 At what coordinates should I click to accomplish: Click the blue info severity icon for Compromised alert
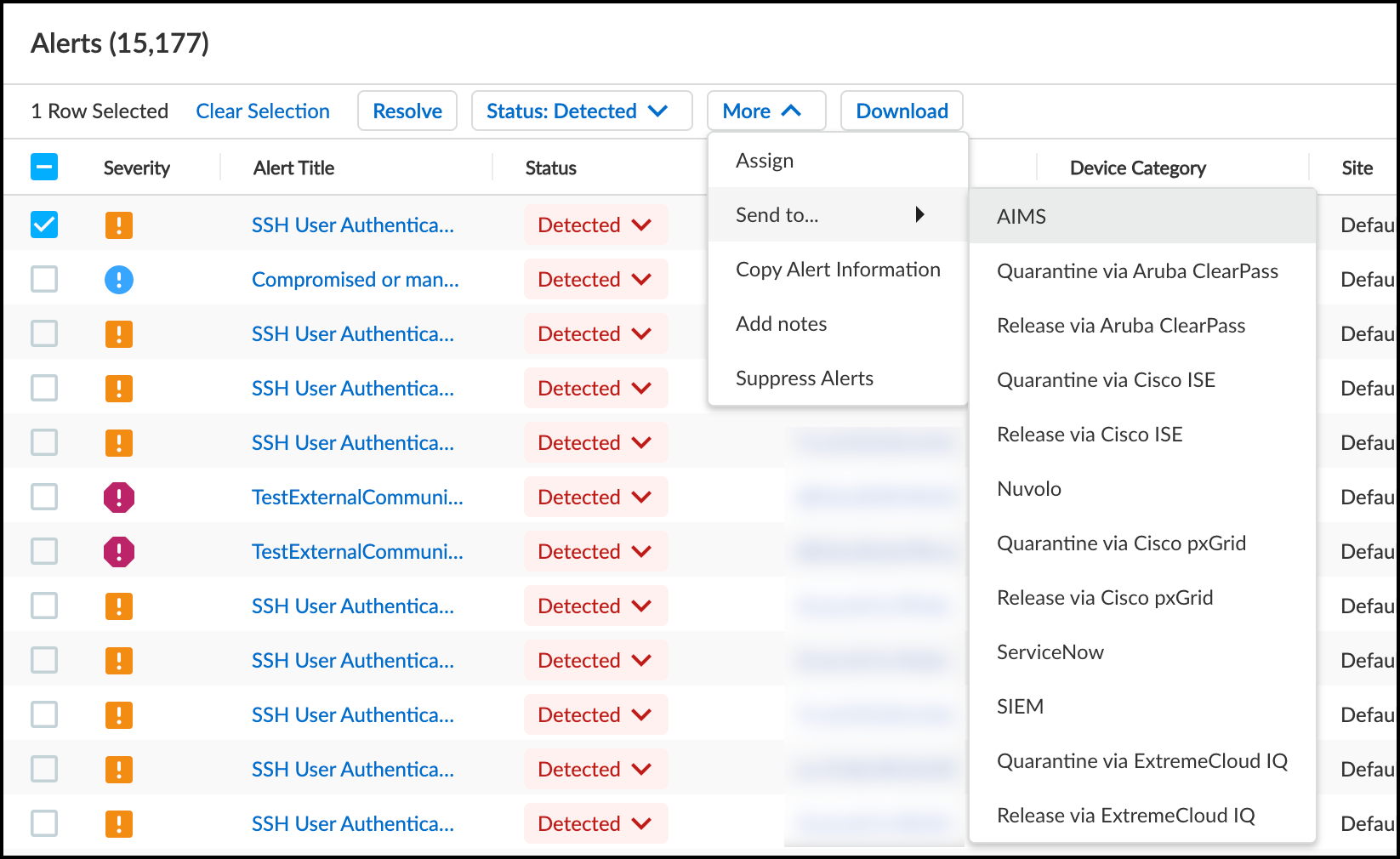pyautogui.click(x=119, y=280)
